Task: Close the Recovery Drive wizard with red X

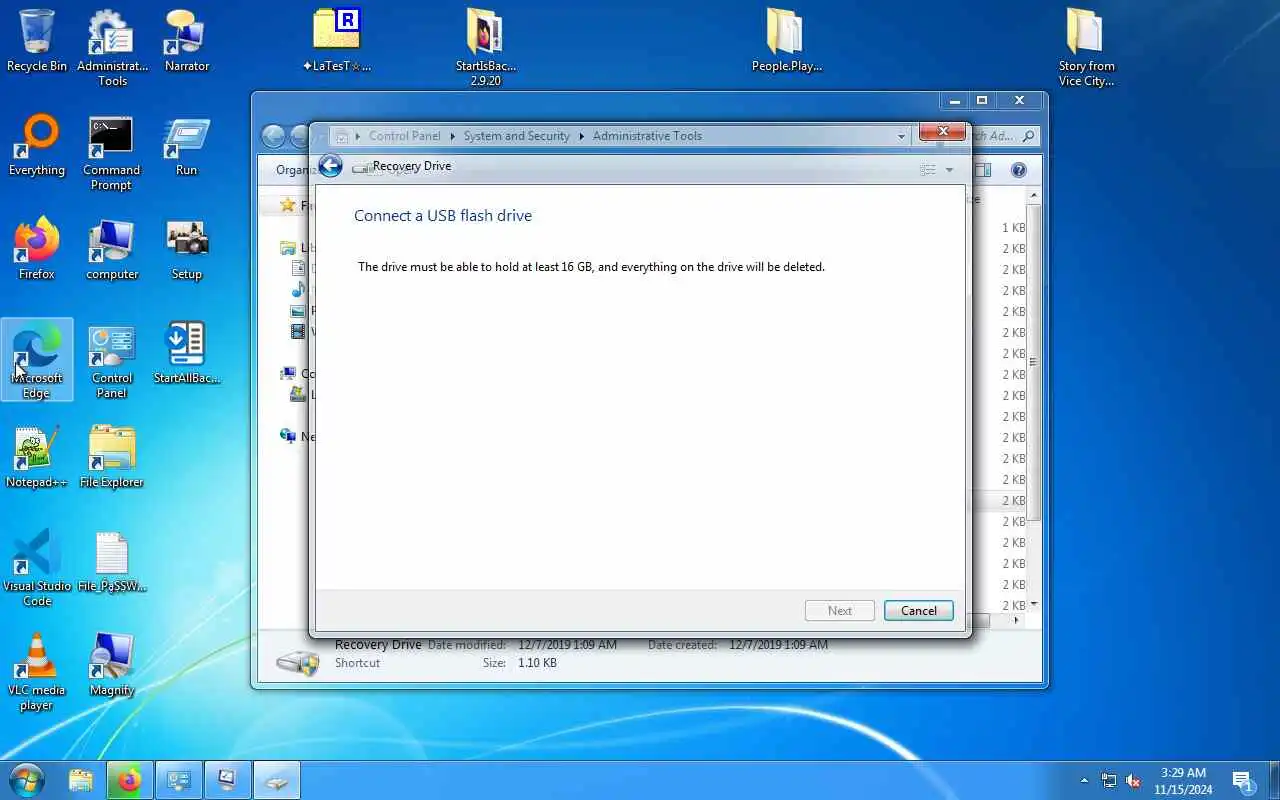Action: (942, 131)
